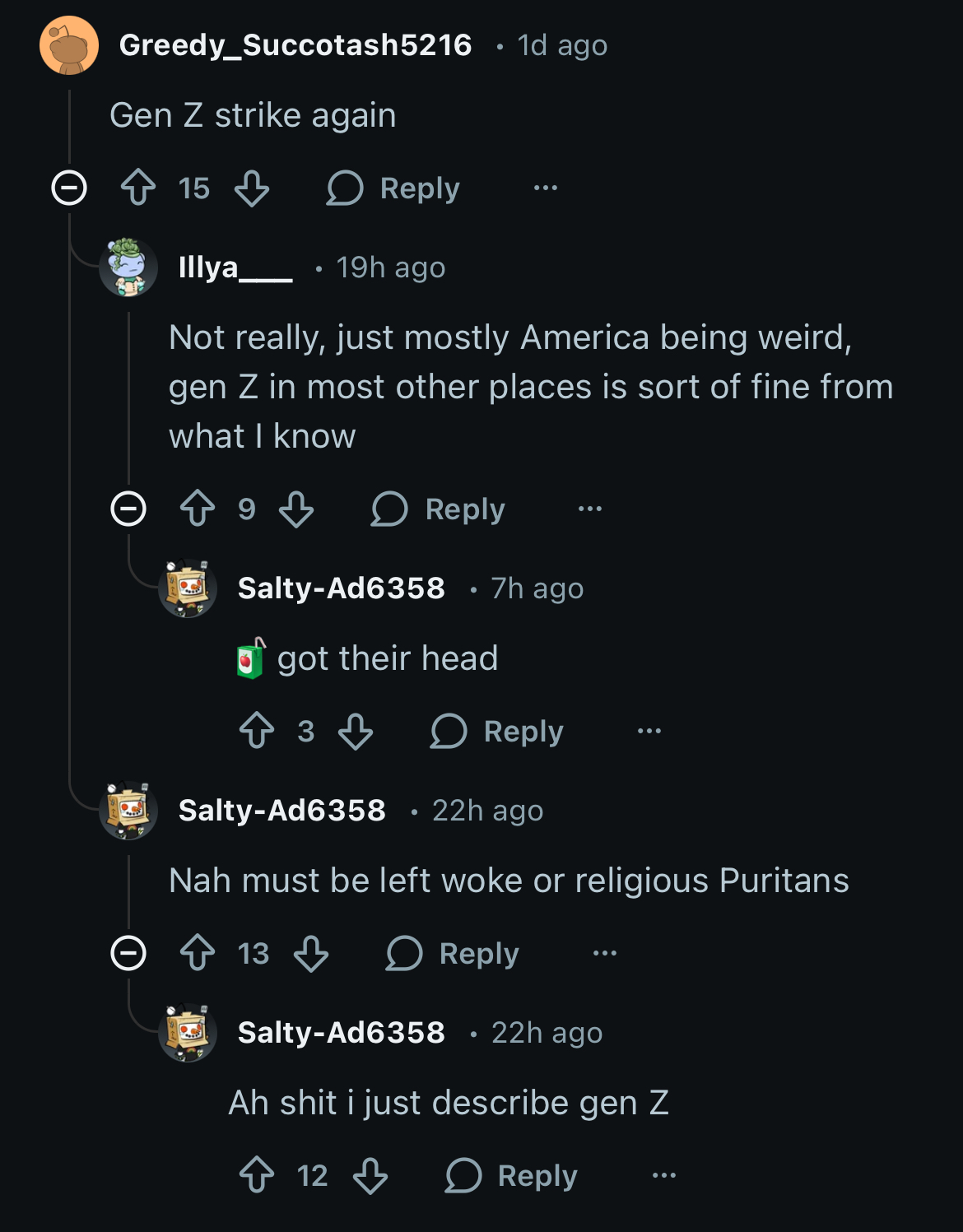Collapse Greedy_Succotash5216's comment thread
The height and width of the screenshot is (1232, 963).
tap(69, 188)
